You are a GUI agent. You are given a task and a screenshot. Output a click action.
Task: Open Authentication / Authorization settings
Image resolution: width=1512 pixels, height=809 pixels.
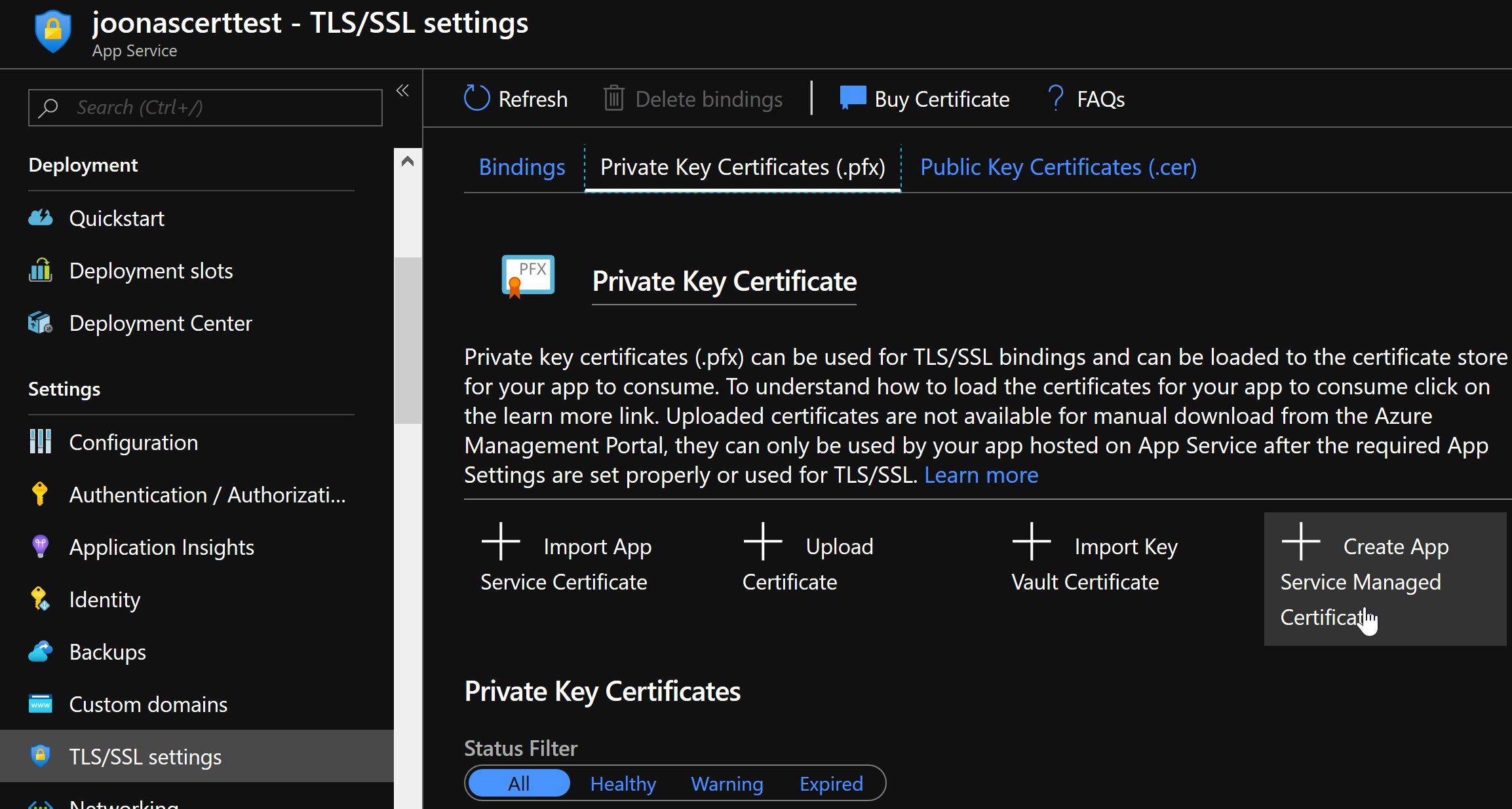tap(207, 495)
